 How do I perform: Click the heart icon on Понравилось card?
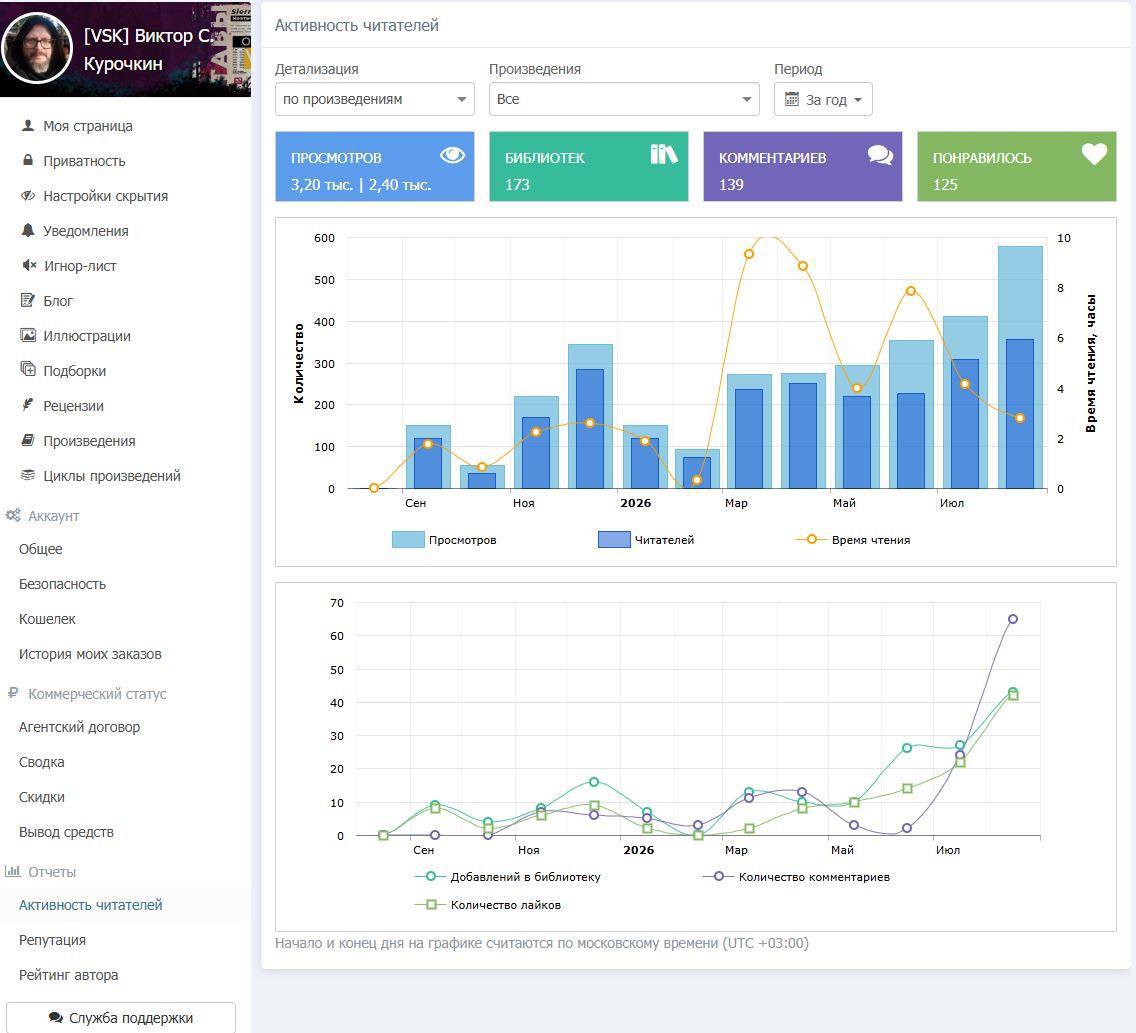(x=1094, y=154)
